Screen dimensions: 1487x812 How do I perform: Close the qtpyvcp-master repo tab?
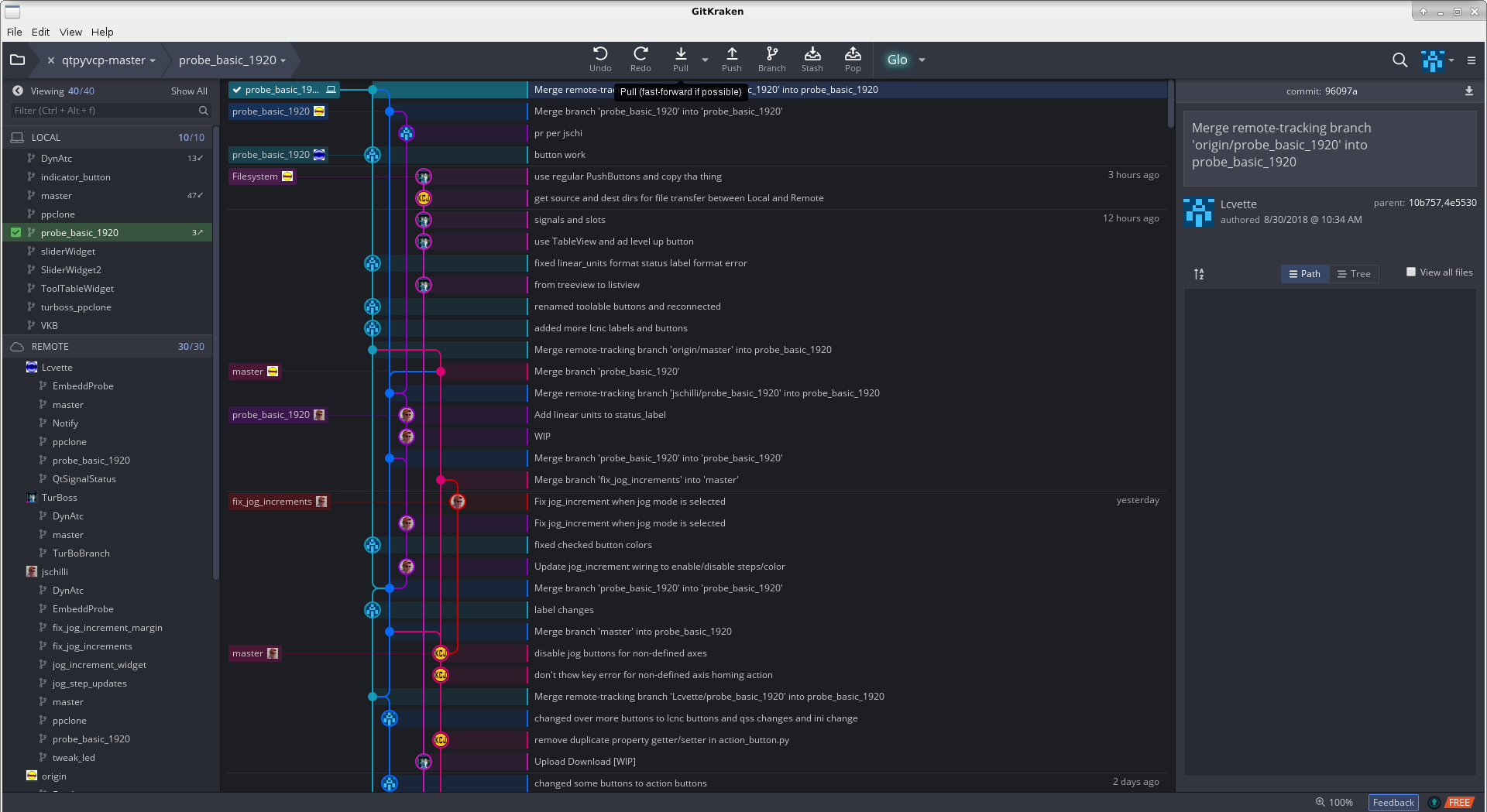pos(50,60)
